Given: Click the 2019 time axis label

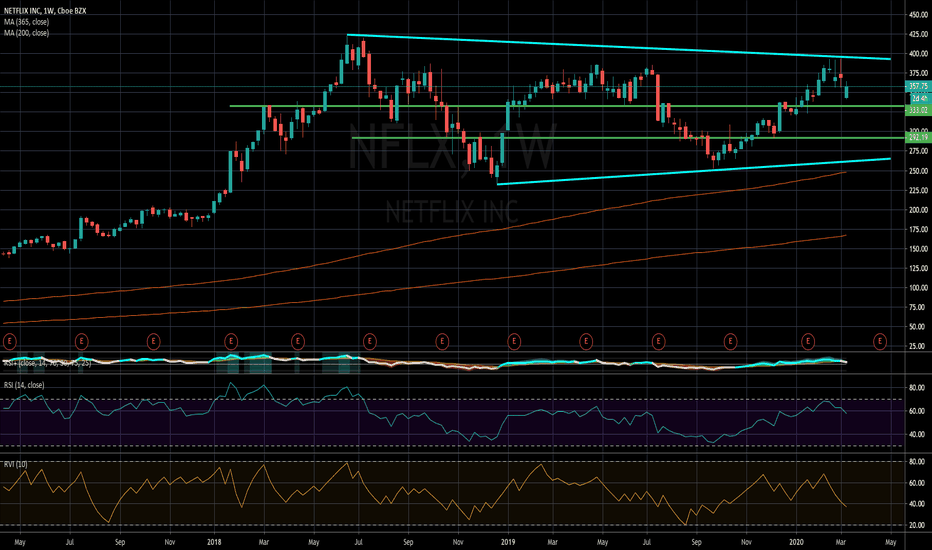Looking at the screenshot, I should click(508, 542).
